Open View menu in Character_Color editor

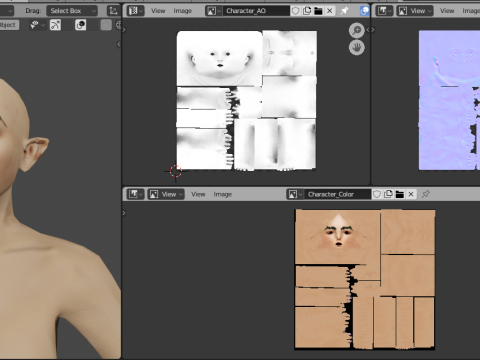click(x=198, y=194)
